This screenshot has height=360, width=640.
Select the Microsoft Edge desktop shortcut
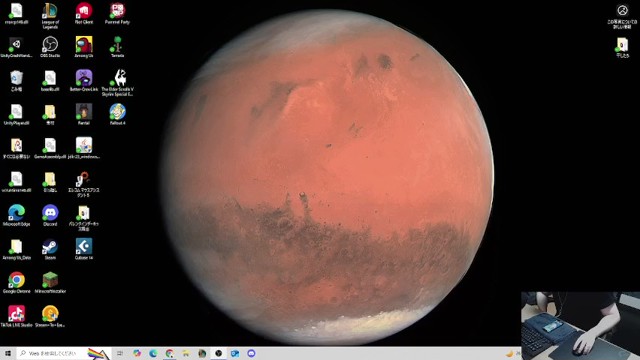click(16, 216)
